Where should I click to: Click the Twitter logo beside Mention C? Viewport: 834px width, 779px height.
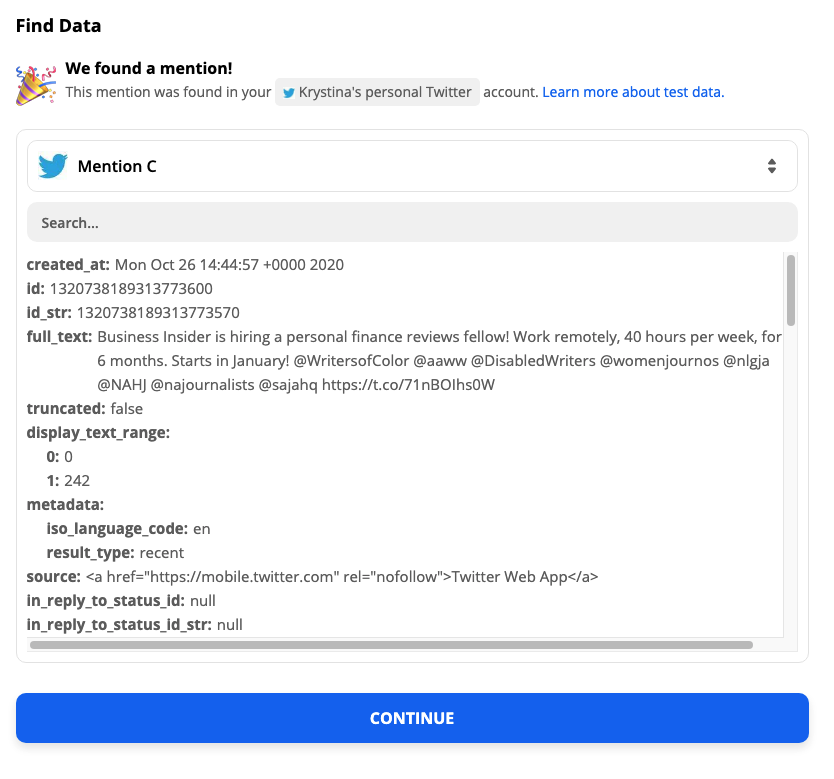click(53, 166)
